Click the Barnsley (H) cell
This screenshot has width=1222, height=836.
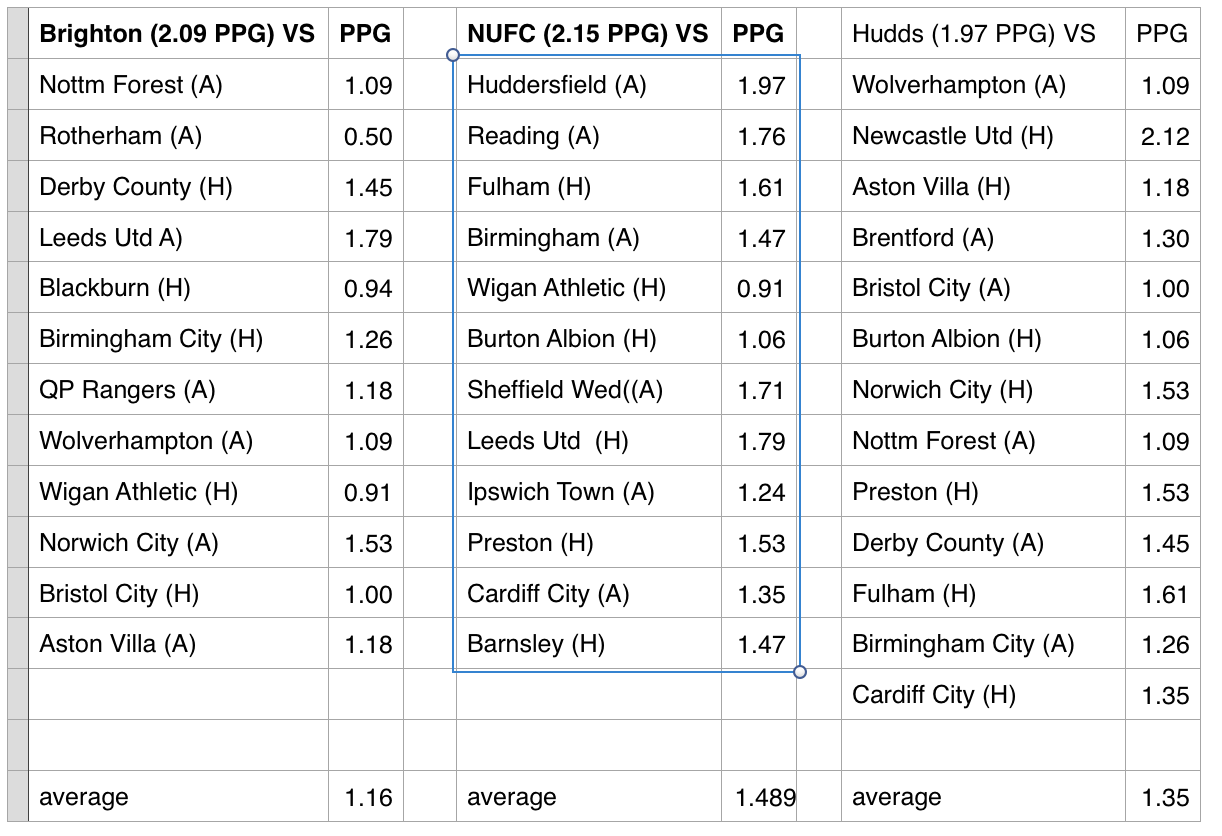589,644
